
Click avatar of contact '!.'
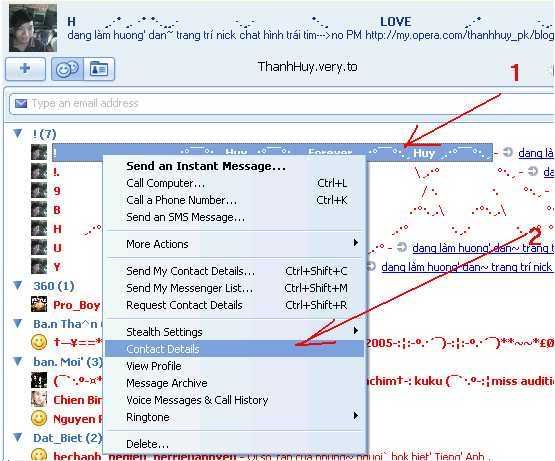click(39, 172)
